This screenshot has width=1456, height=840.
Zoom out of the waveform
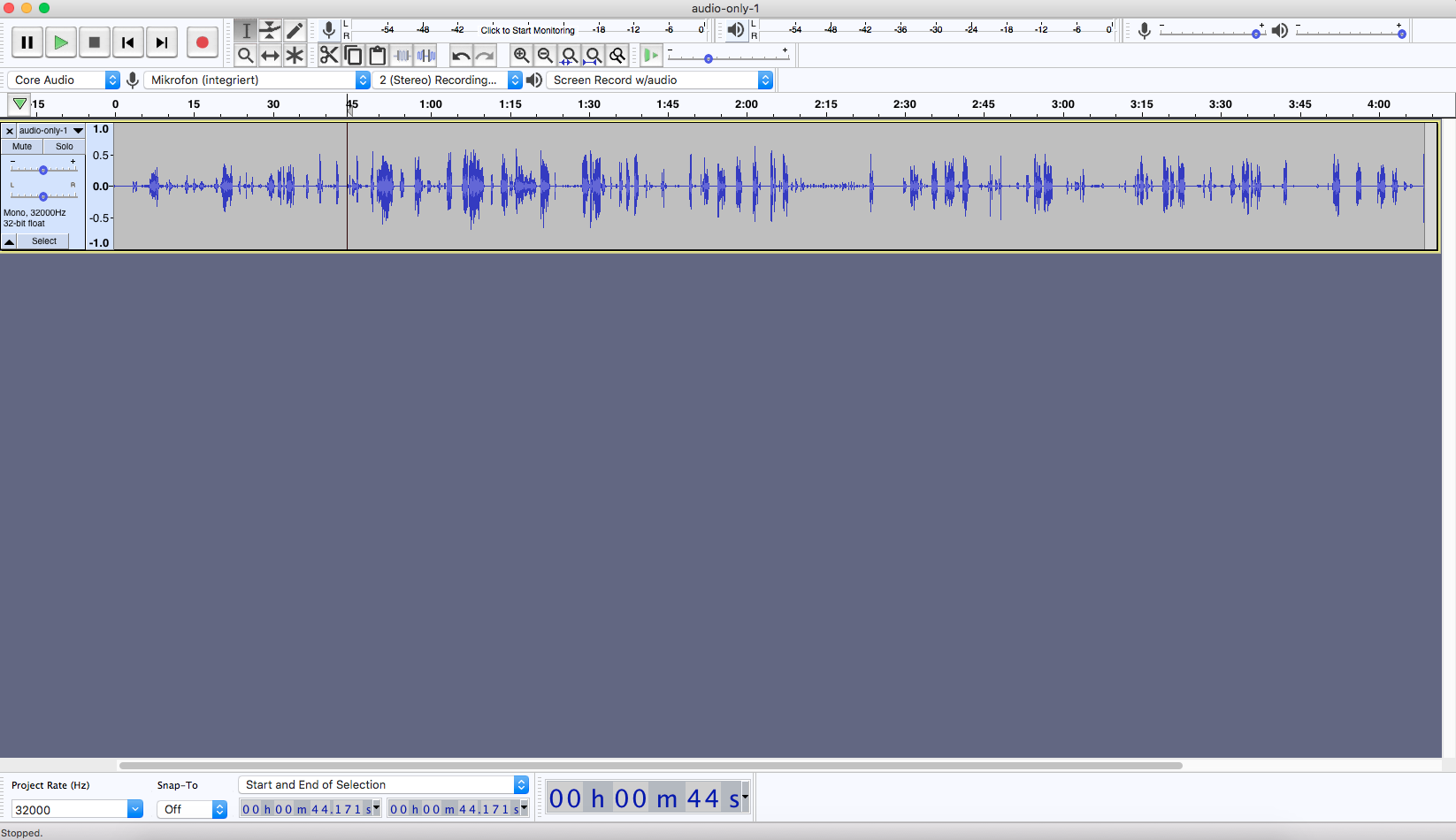(546, 55)
